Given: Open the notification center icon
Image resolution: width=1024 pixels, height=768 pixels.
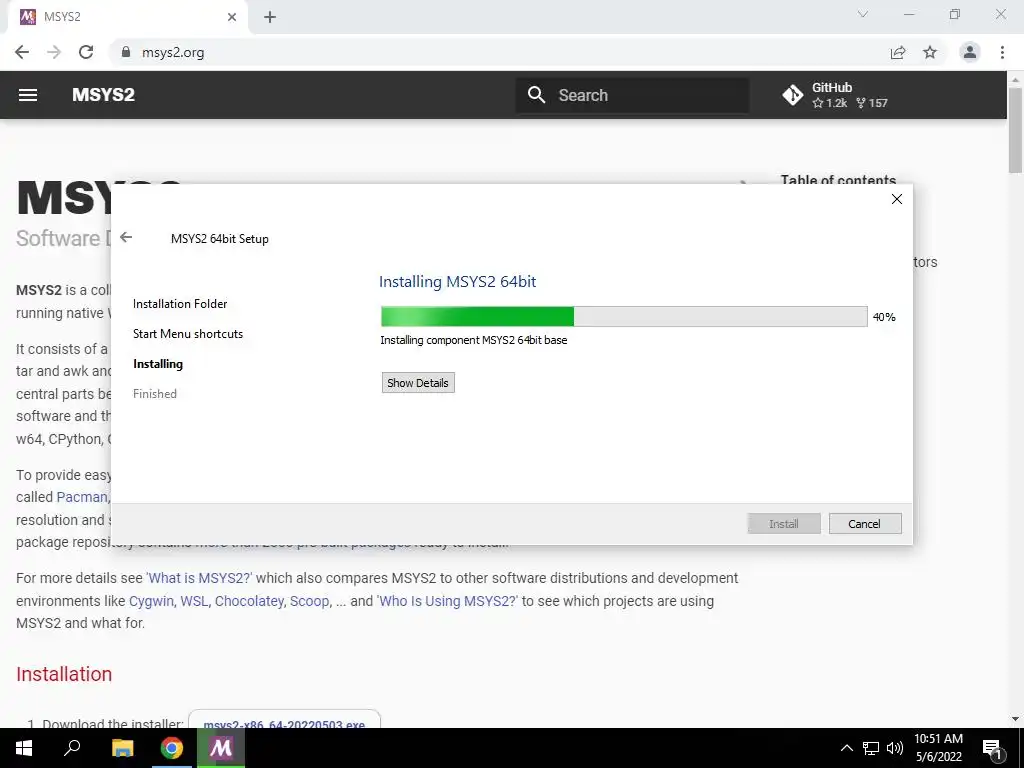Looking at the screenshot, I should [993, 748].
